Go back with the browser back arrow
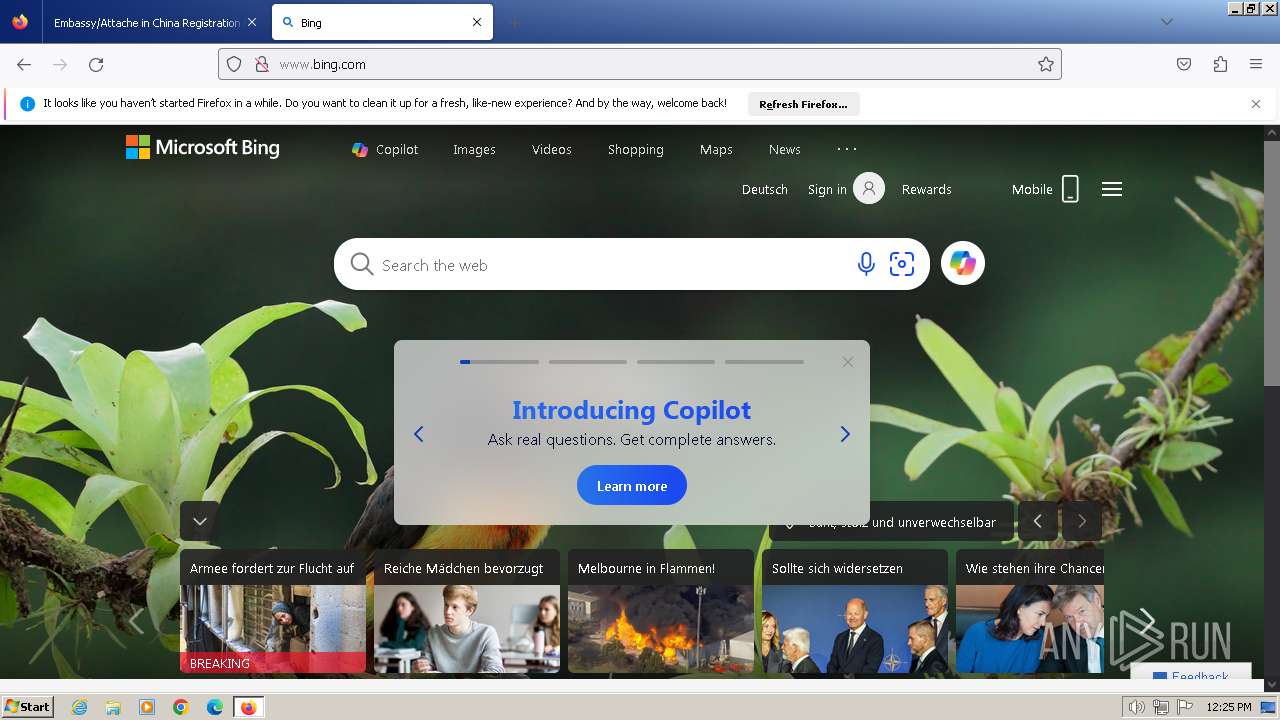1280x720 pixels. 24,64
